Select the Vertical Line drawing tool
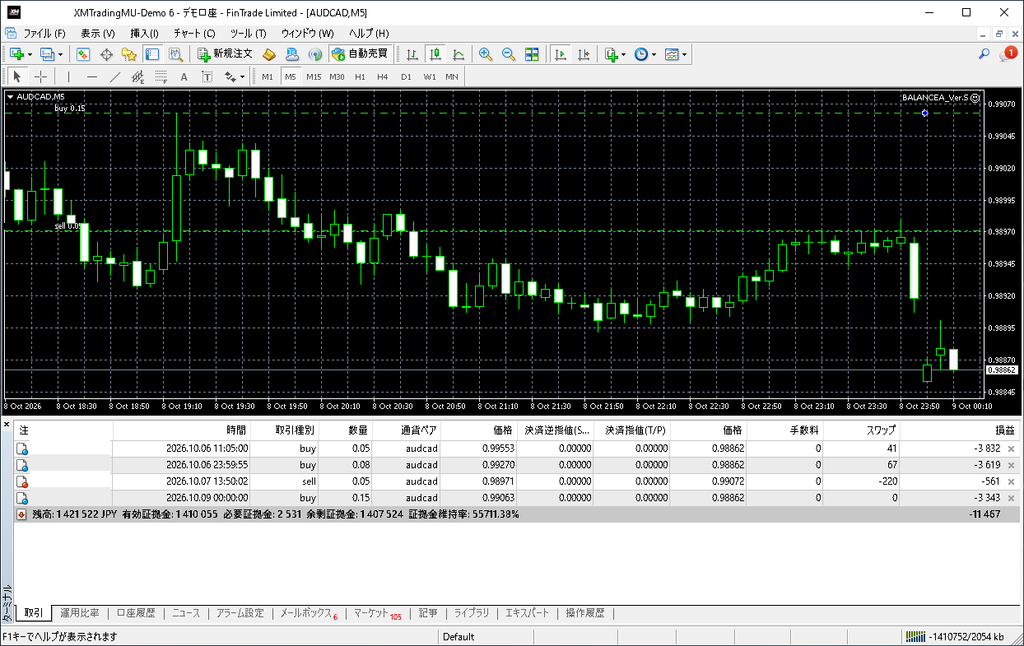The height and width of the screenshot is (646, 1024). pos(69,77)
